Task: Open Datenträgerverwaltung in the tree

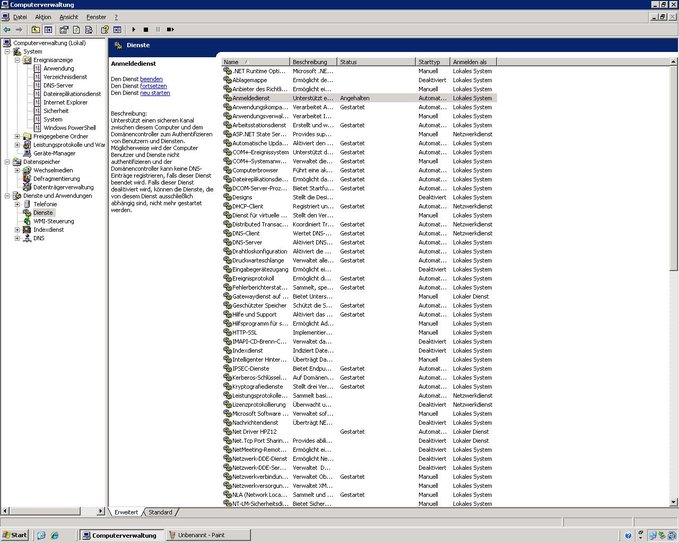Action: [63, 187]
